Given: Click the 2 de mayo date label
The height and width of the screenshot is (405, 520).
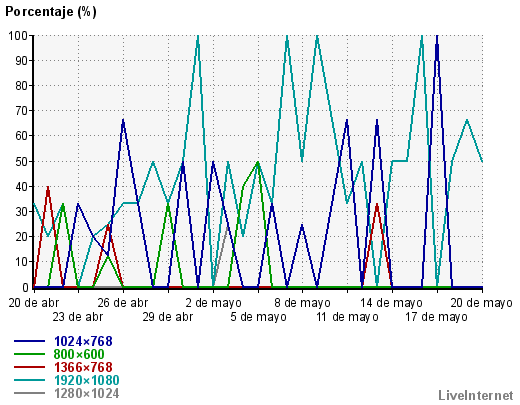Looking at the screenshot, I should [213, 303].
